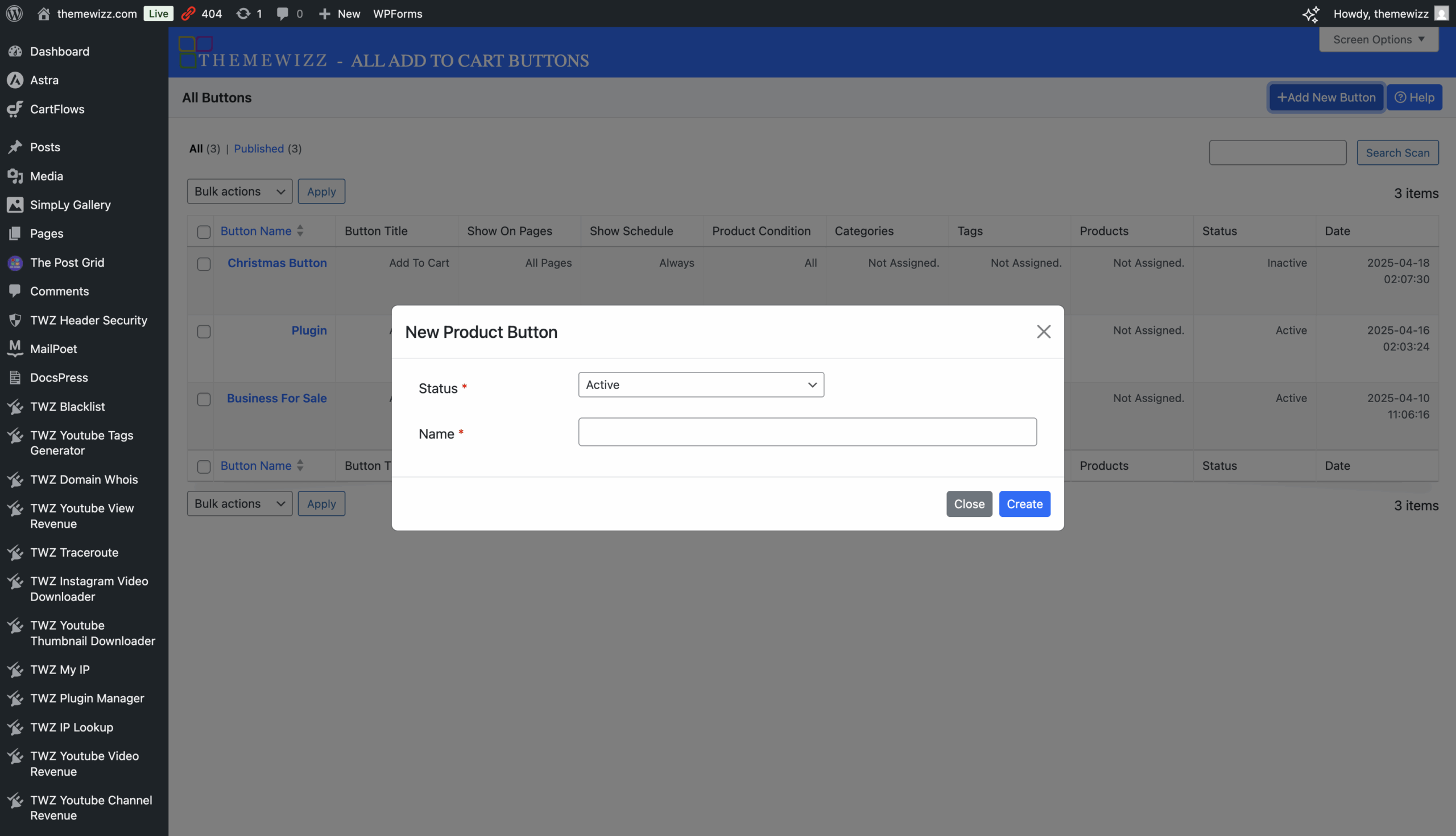This screenshot has height=836, width=1456.
Task: Click the Search Scan button
Action: (x=1397, y=153)
